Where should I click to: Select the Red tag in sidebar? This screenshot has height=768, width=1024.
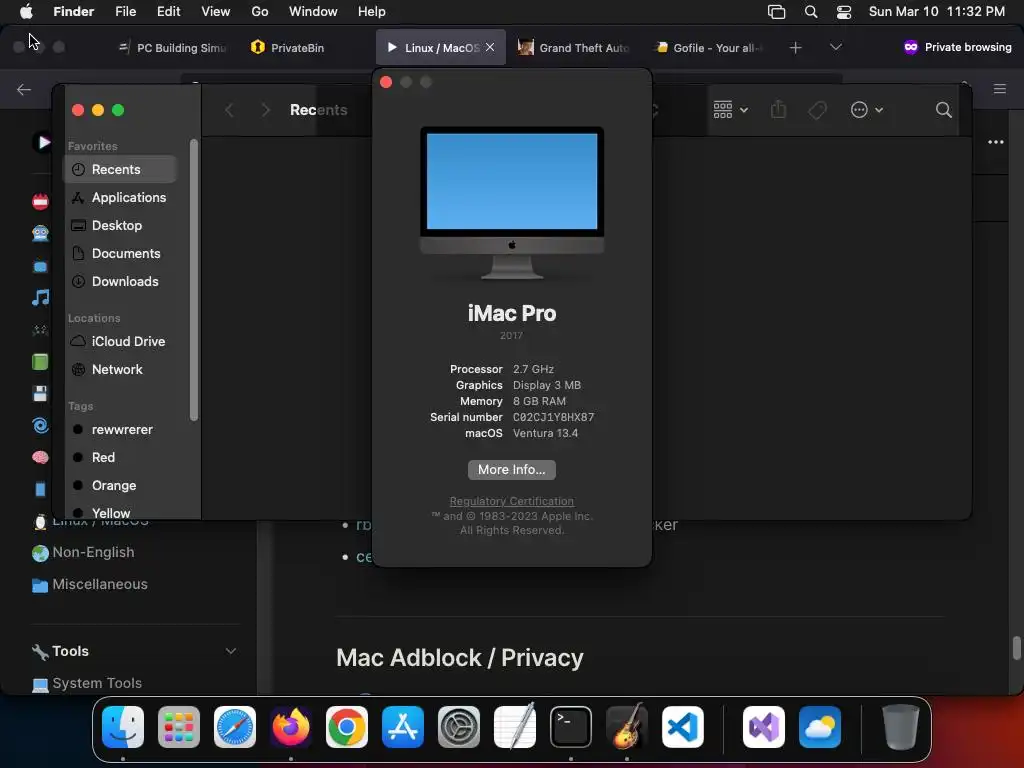[120, 458]
